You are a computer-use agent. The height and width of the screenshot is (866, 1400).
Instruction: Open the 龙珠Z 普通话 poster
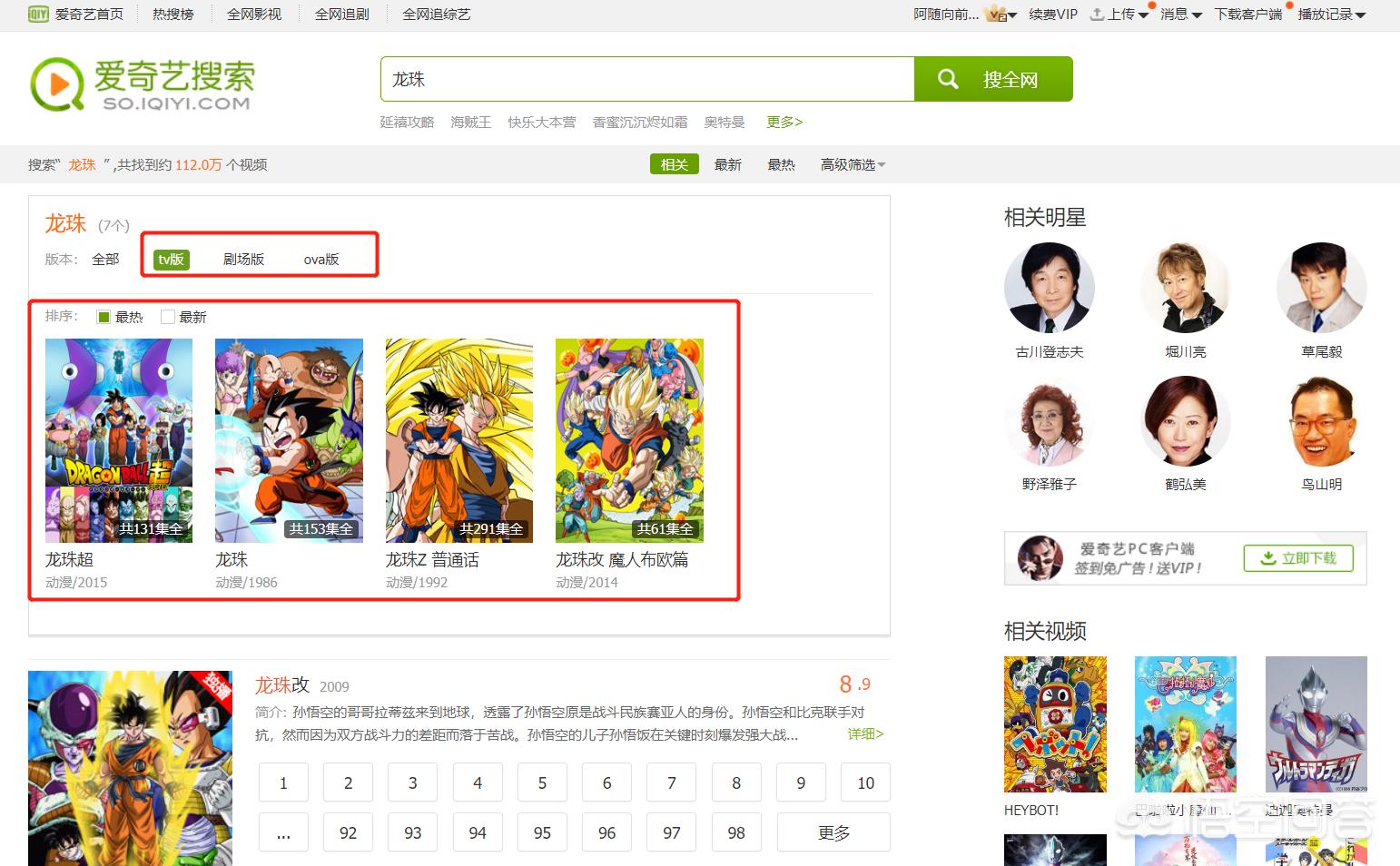click(459, 440)
